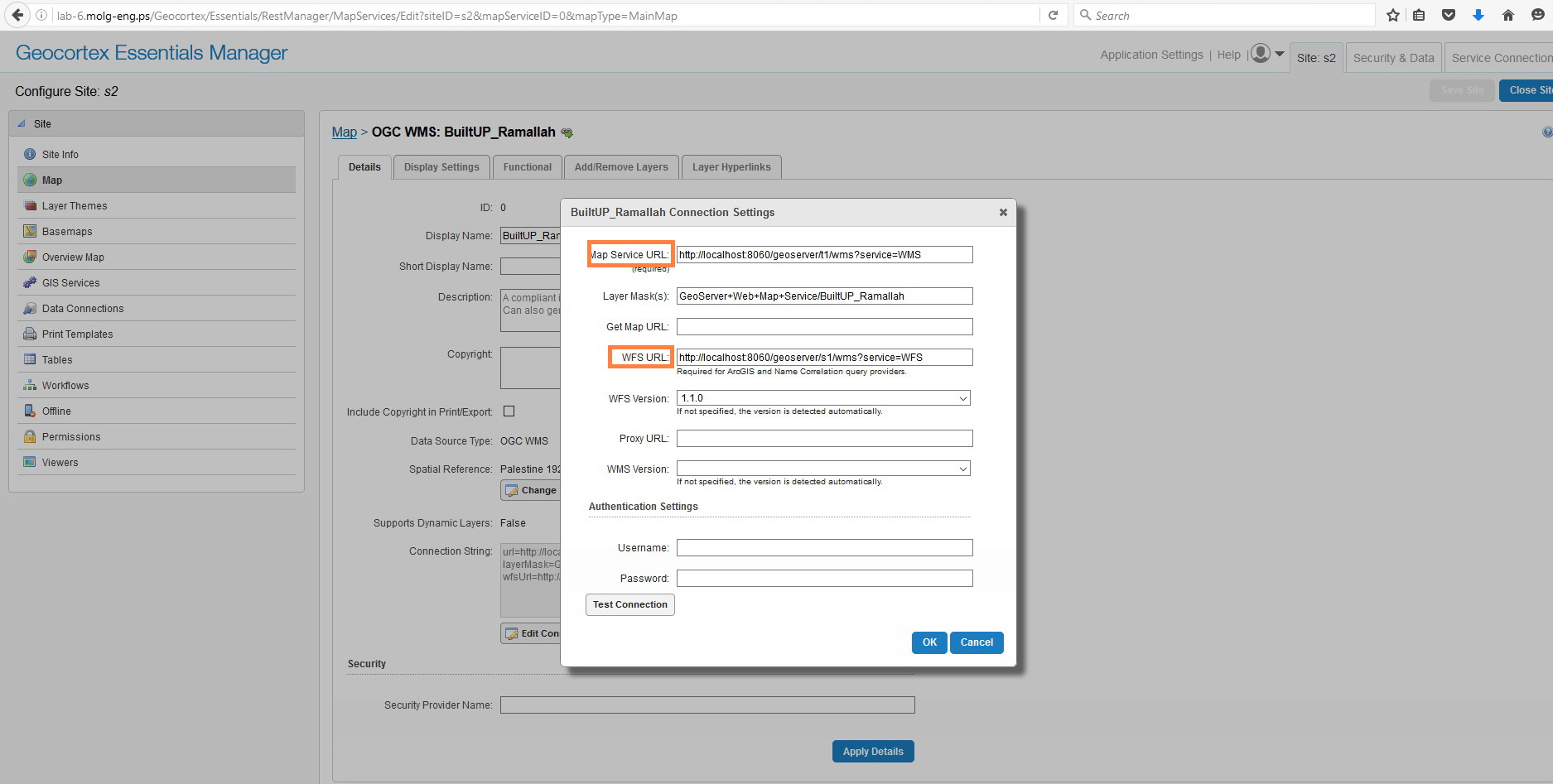Click the Save Site button
Screen dimensions: 1553x784
[x=1462, y=90]
